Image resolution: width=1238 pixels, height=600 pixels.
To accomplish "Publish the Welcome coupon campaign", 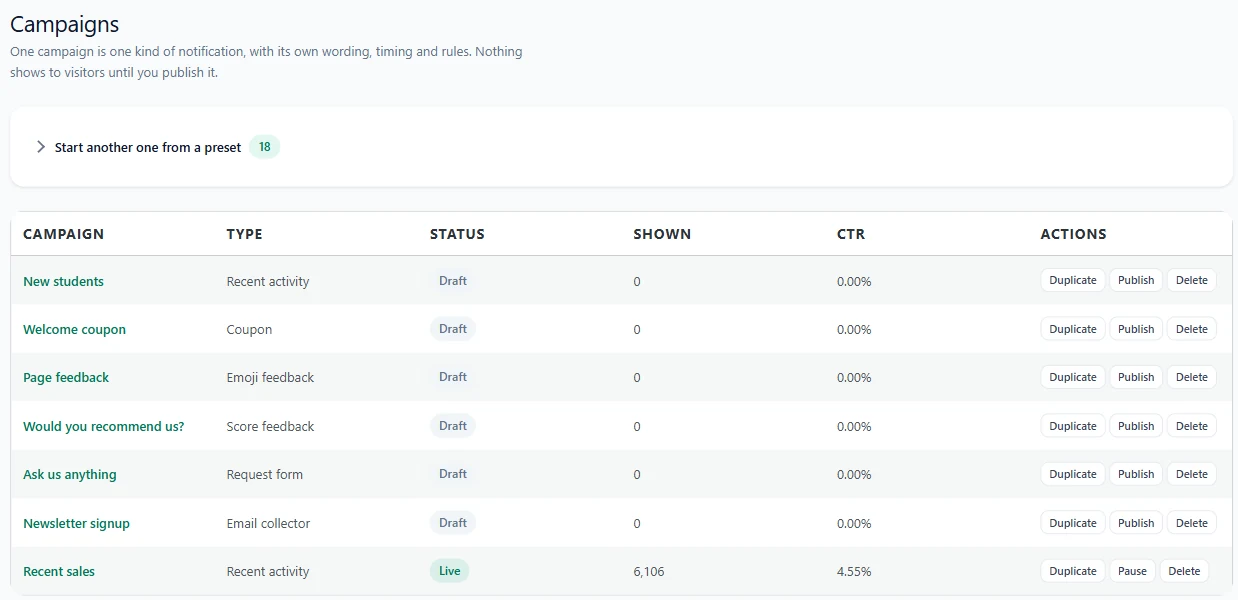I will click(1136, 329).
